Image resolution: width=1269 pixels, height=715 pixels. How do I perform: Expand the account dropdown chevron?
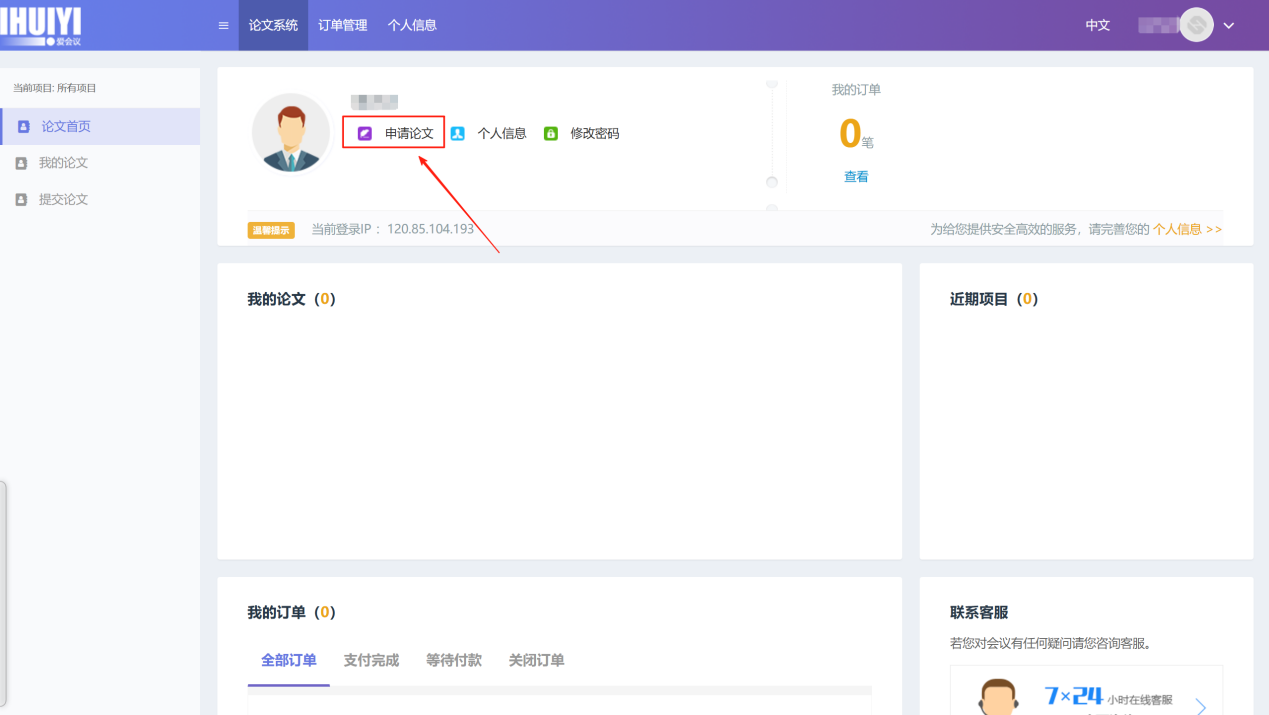(x=1229, y=26)
